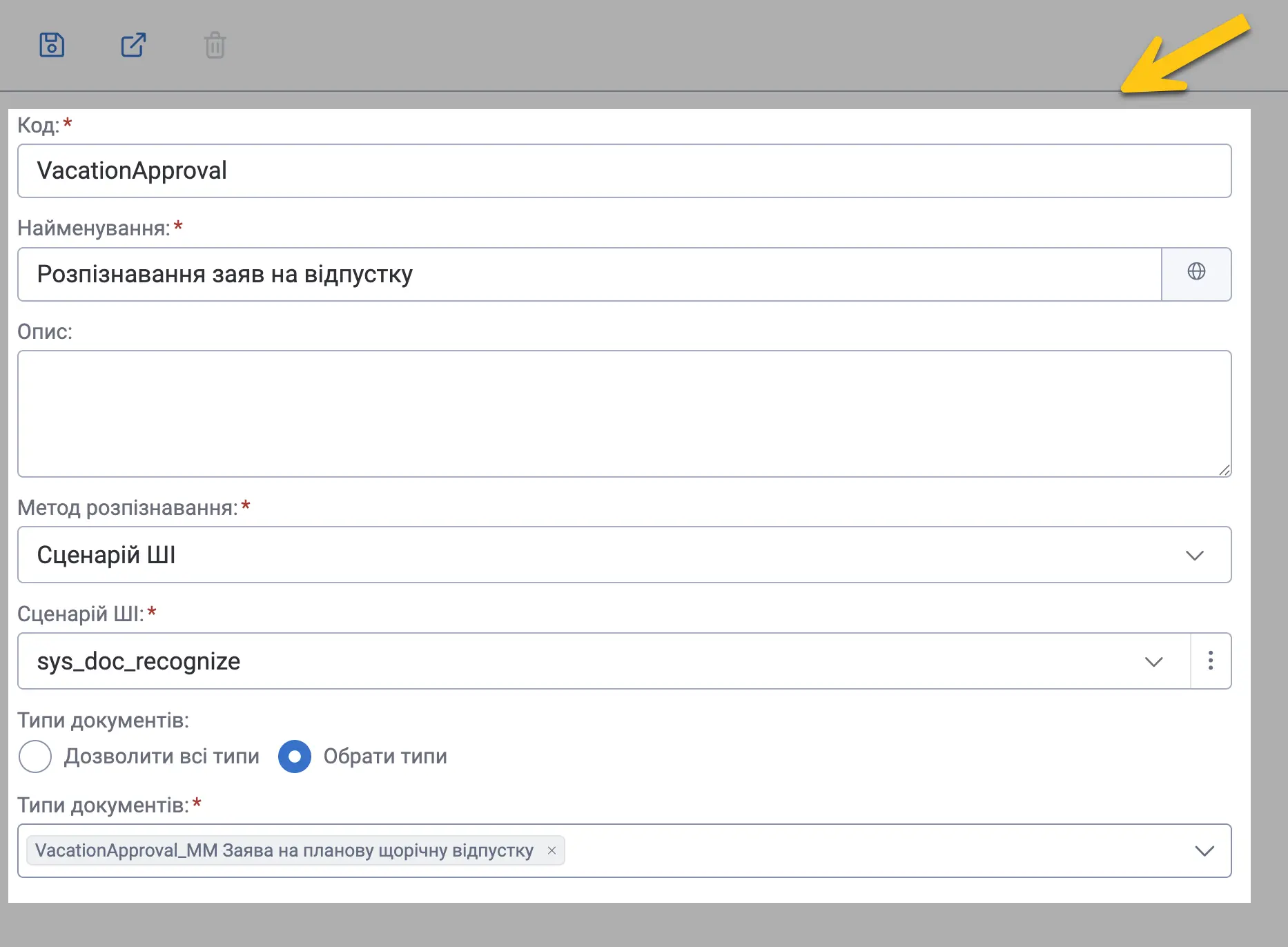Expand the Типи документів multiselect arrow

click(1204, 850)
